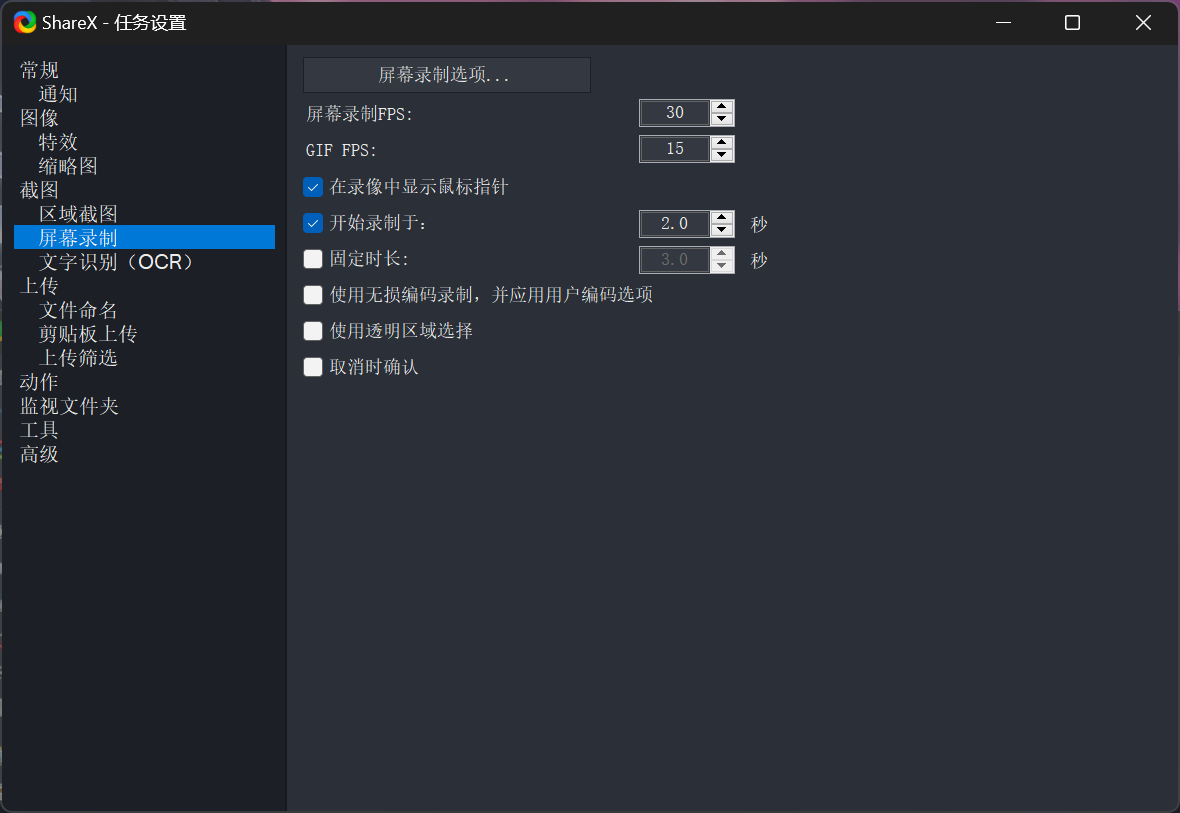Click the 屏幕录制FPS value field
The width and height of the screenshot is (1180, 813).
click(x=675, y=113)
